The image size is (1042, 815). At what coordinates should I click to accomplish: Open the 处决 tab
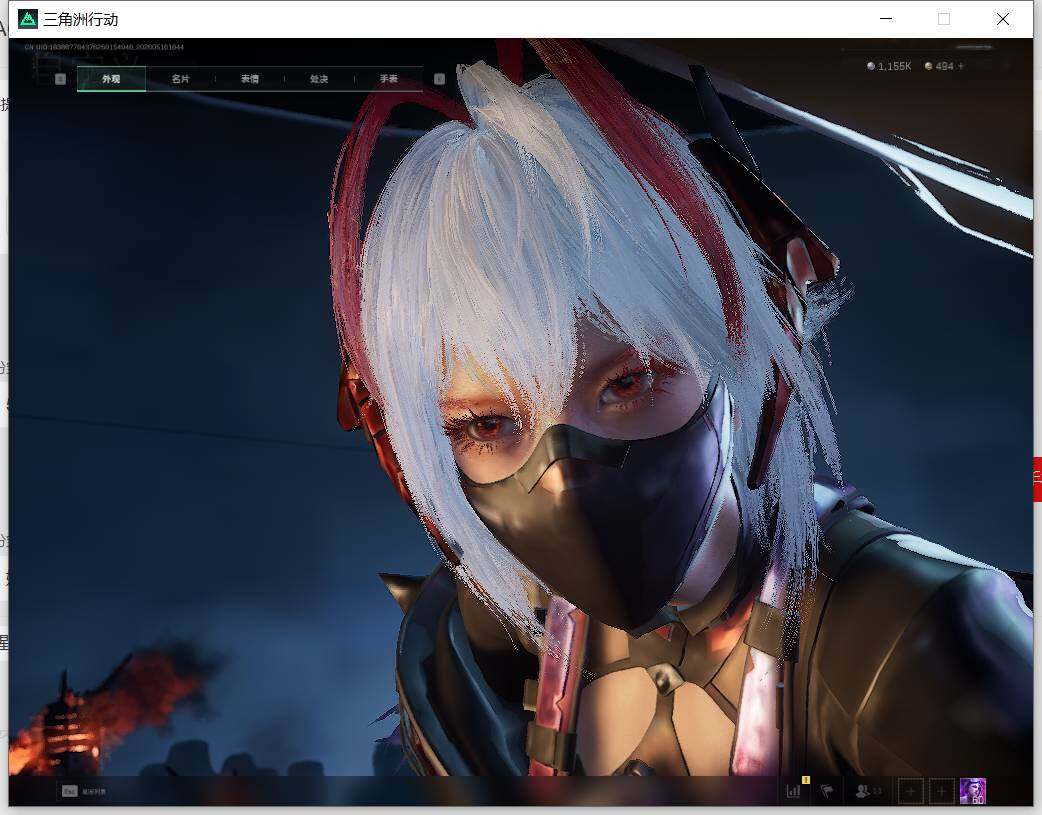click(x=318, y=78)
